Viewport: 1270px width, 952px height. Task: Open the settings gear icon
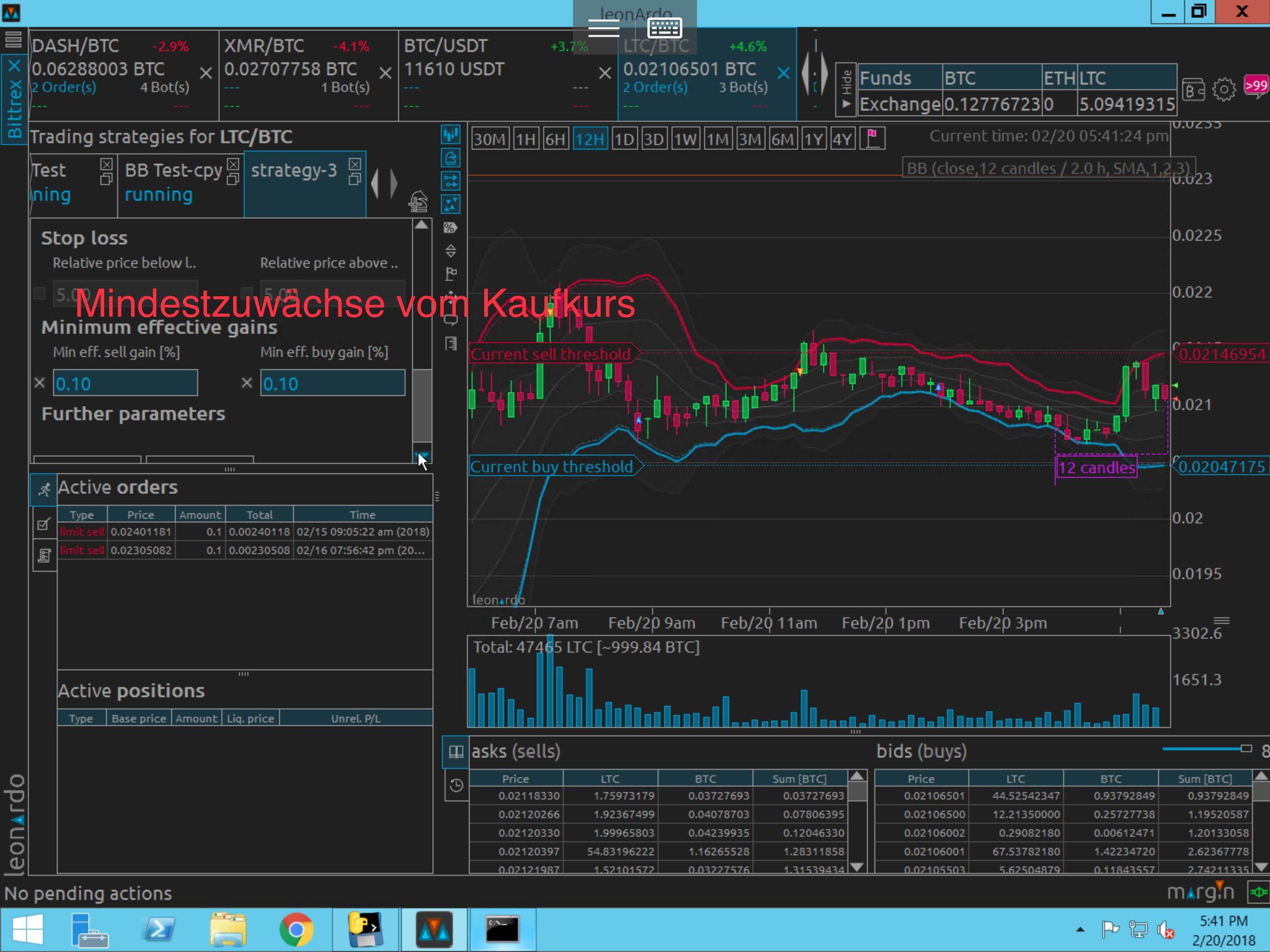point(1223,90)
